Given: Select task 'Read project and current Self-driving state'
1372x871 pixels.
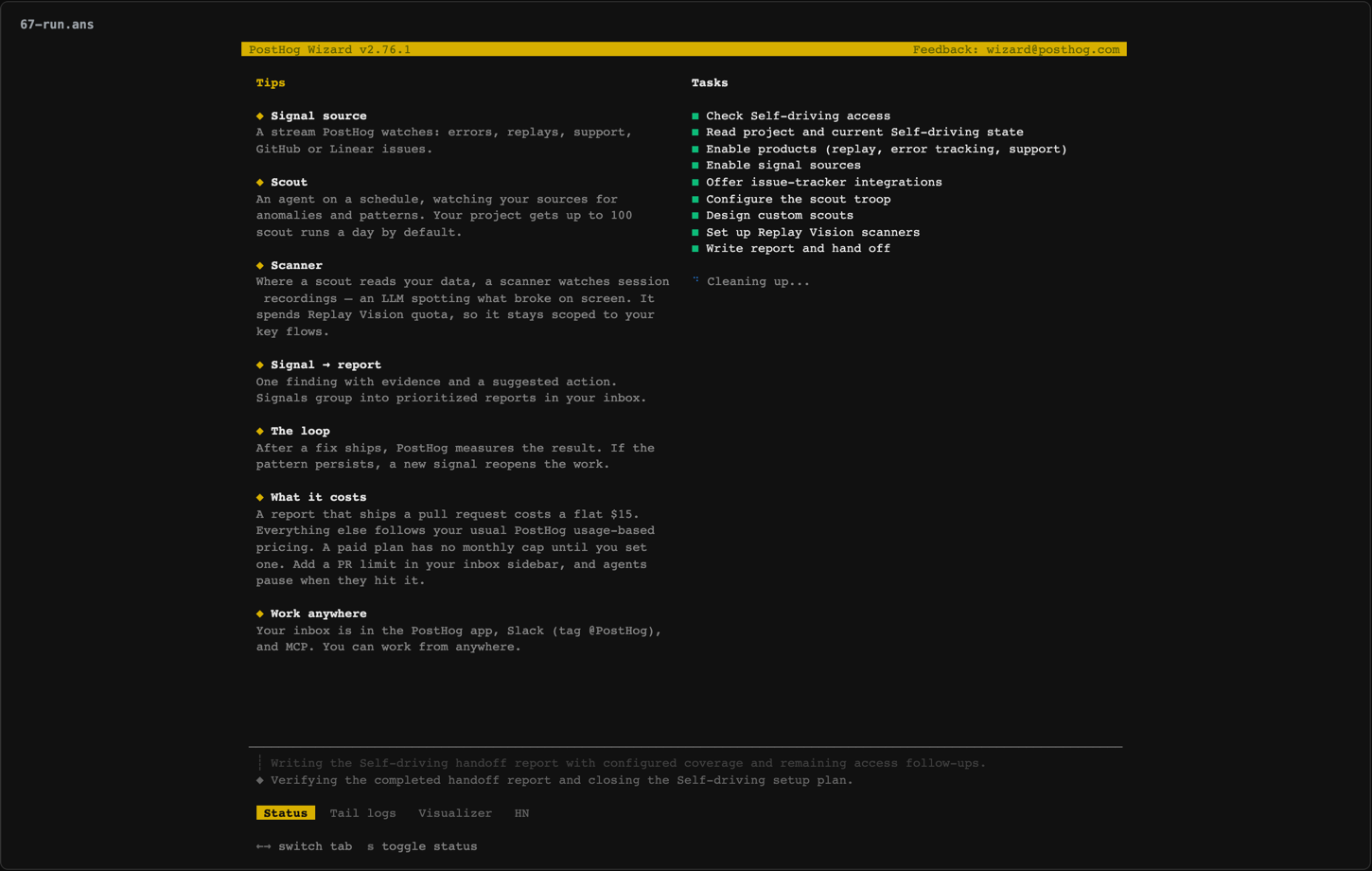Looking at the screenshot, I should click(x=865, y=133).
